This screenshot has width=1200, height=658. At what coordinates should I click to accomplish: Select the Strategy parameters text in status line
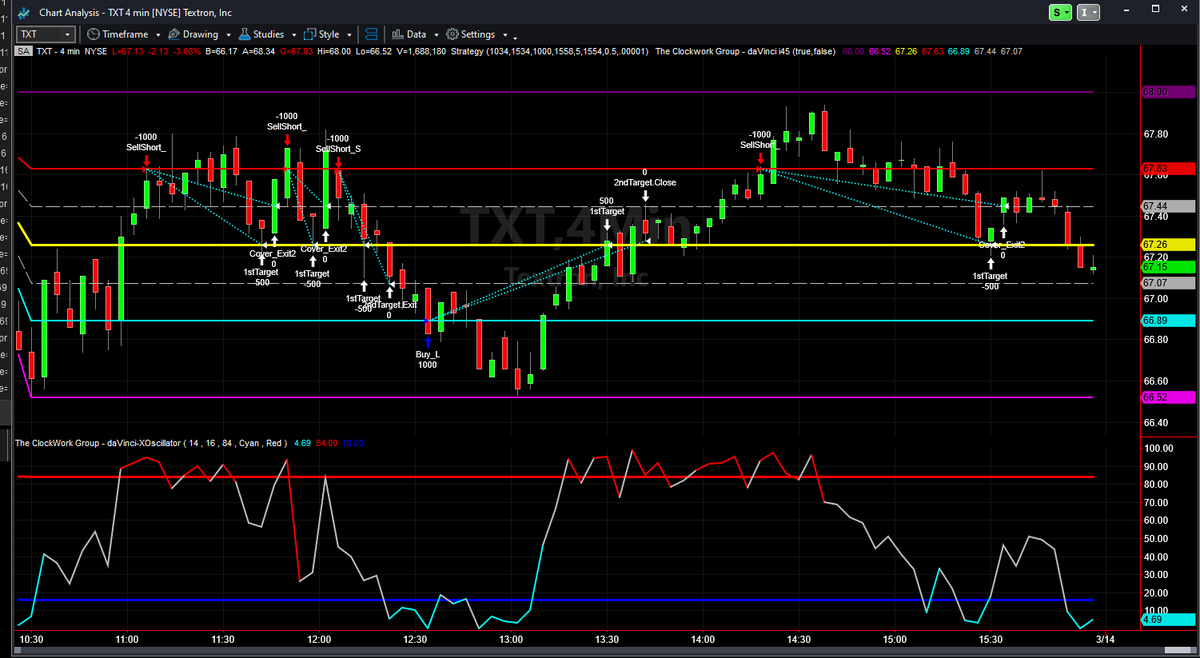click(549, 51)
